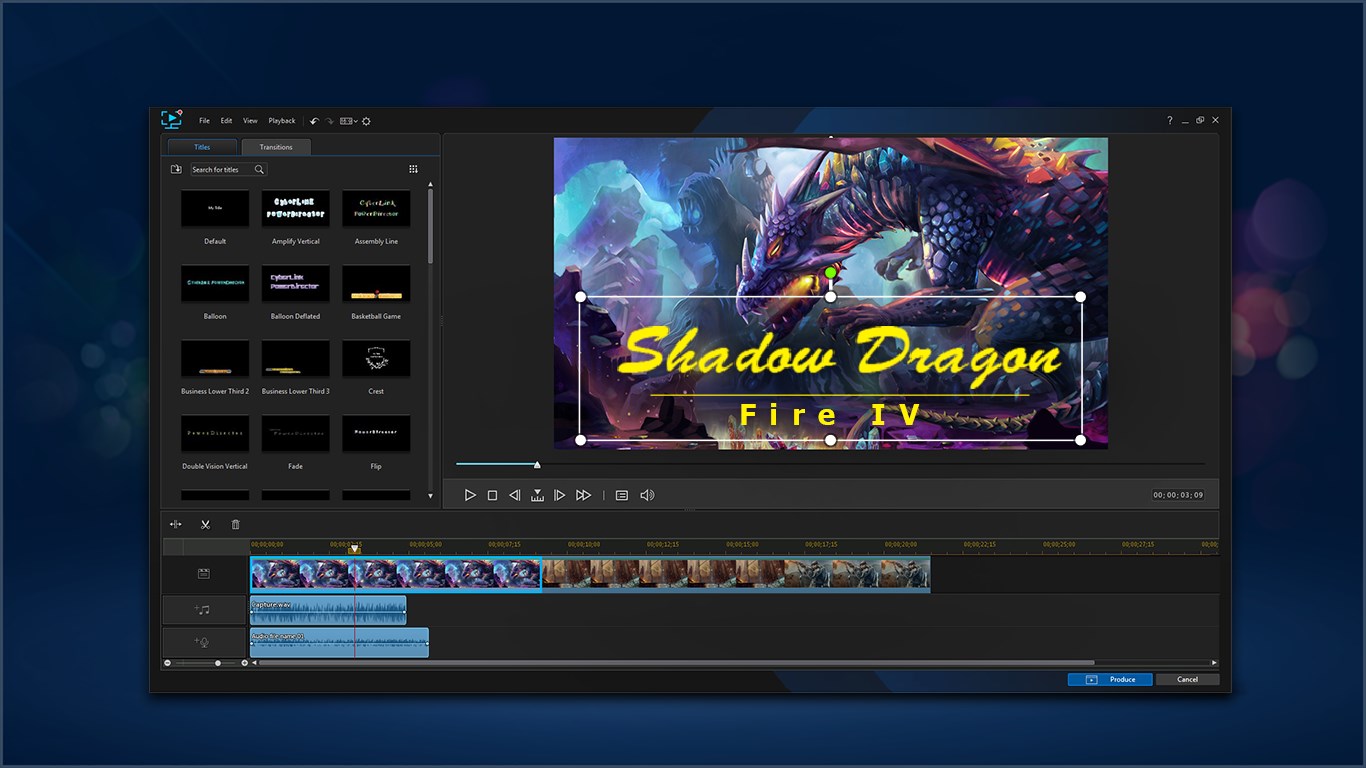Click the Produce button
The width and height of the screenshot is (1366, 768).
coord(1110,679)
